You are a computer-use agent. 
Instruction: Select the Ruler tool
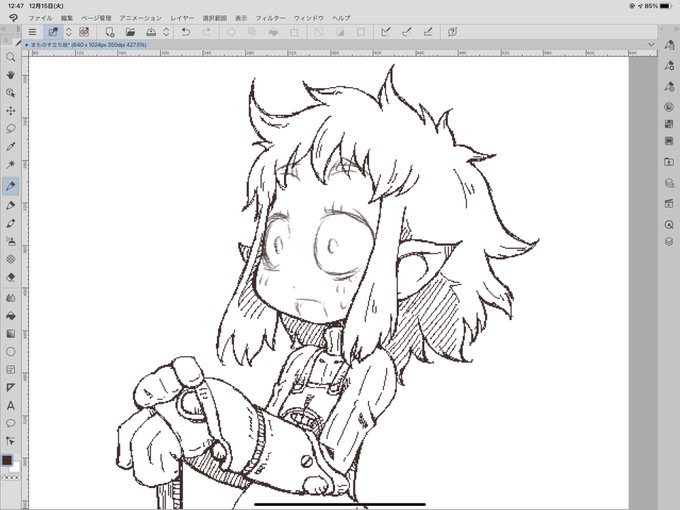[x=10, y=387]
